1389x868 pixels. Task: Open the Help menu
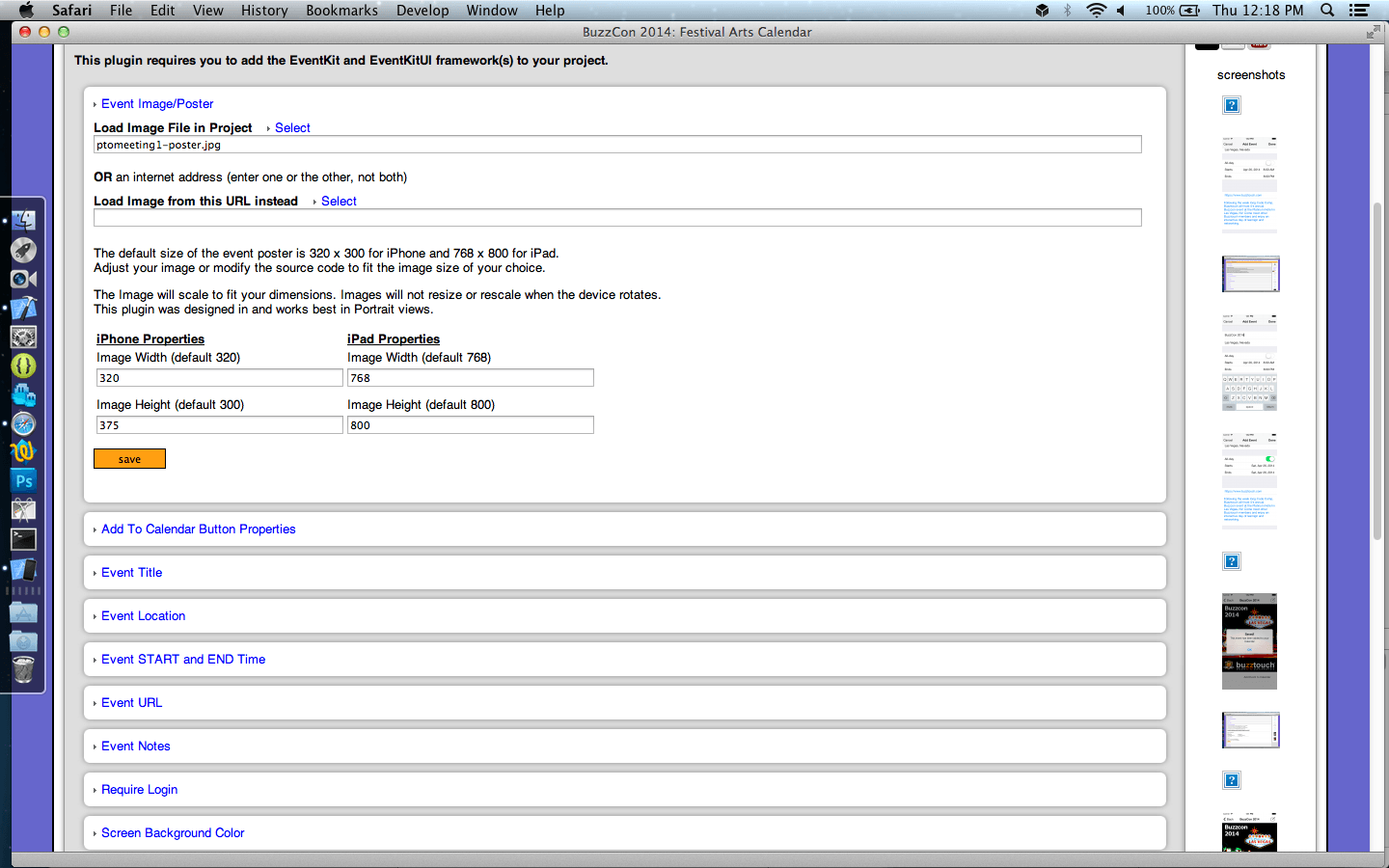pyautogui.click(x=550, y=11)
